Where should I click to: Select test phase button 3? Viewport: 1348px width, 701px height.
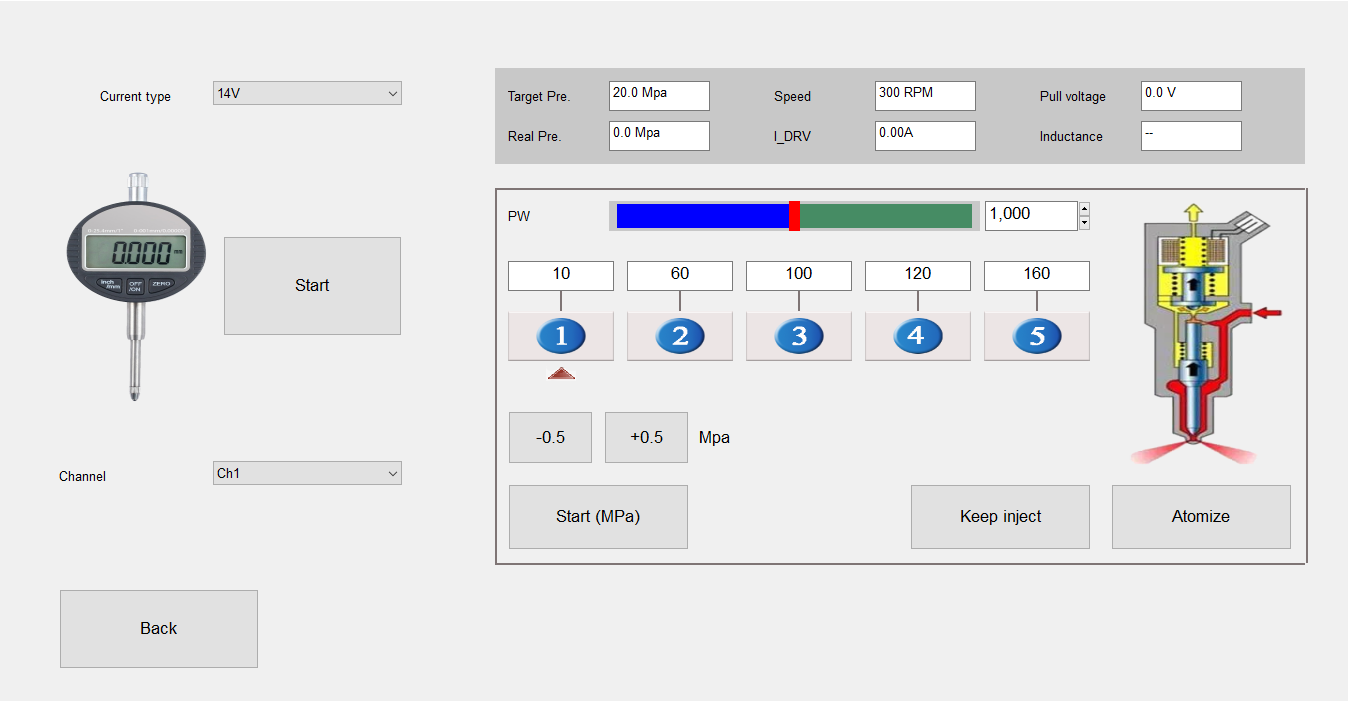click(798, 336)
